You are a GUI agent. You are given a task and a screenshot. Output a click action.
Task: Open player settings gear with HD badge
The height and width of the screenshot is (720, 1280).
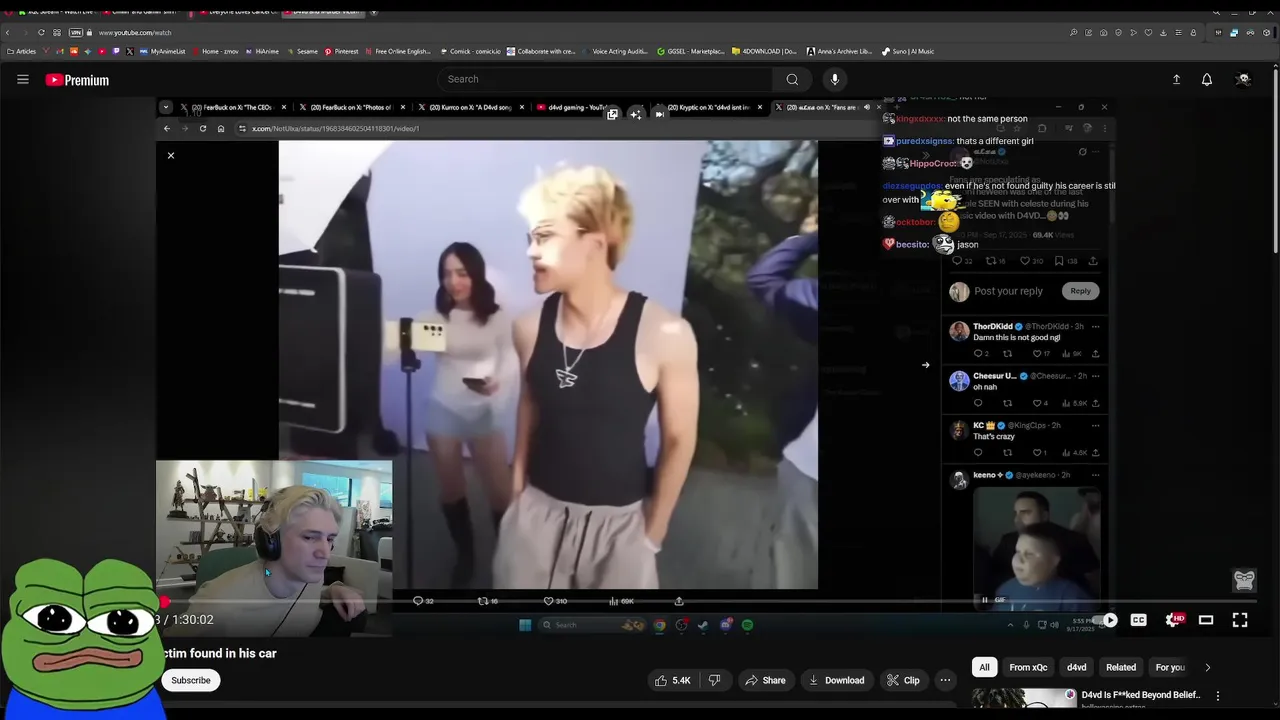1174,620
